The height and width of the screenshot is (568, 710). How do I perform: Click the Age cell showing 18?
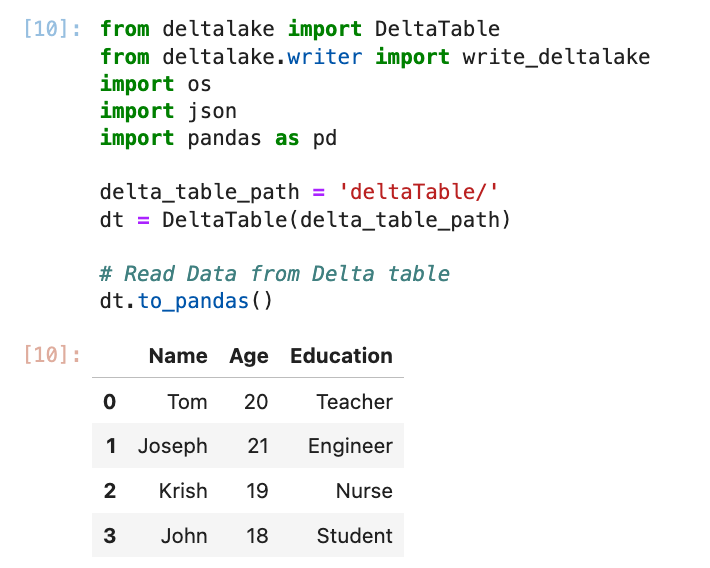(257, 536)
